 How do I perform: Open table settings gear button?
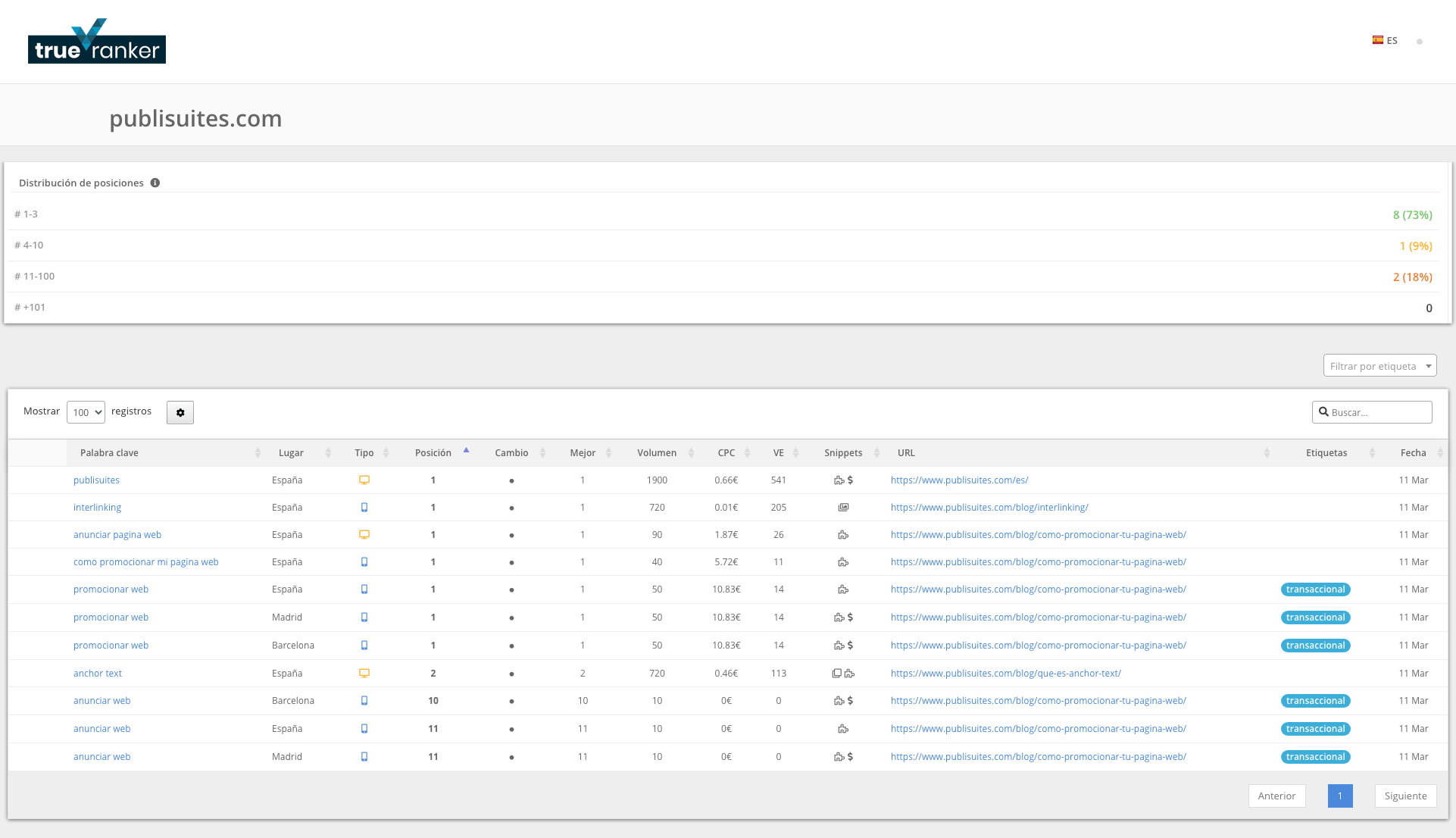(180, 412)
